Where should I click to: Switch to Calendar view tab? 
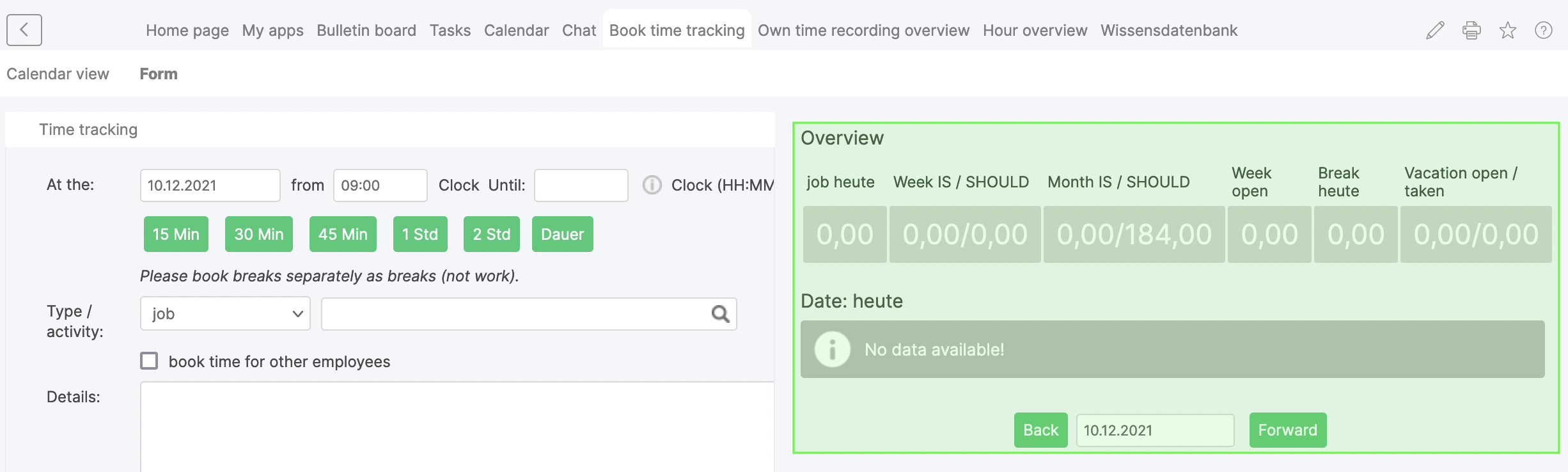pos(58,74)
